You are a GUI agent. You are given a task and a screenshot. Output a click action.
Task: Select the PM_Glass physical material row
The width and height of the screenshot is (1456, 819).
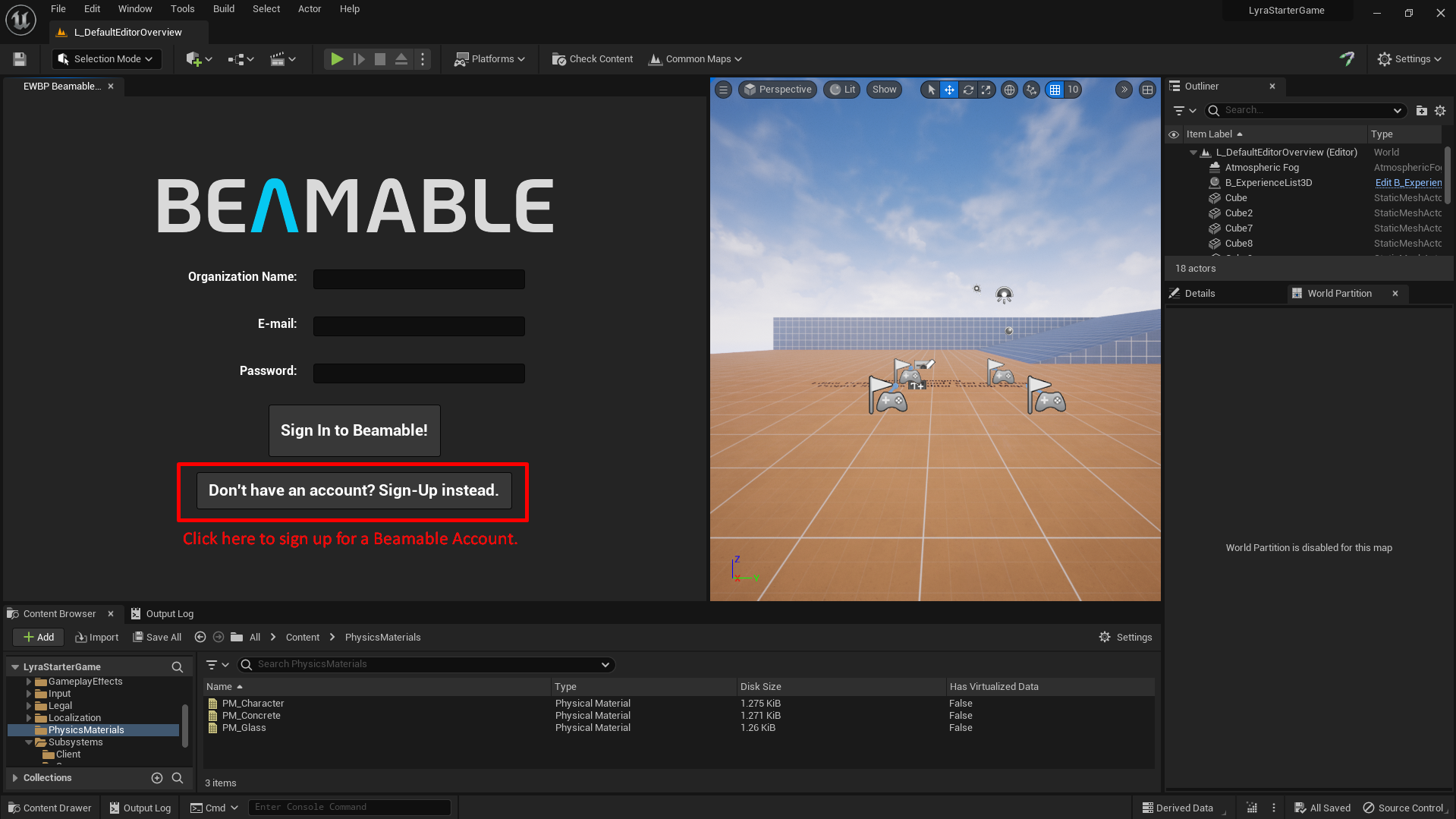point(244,727)
